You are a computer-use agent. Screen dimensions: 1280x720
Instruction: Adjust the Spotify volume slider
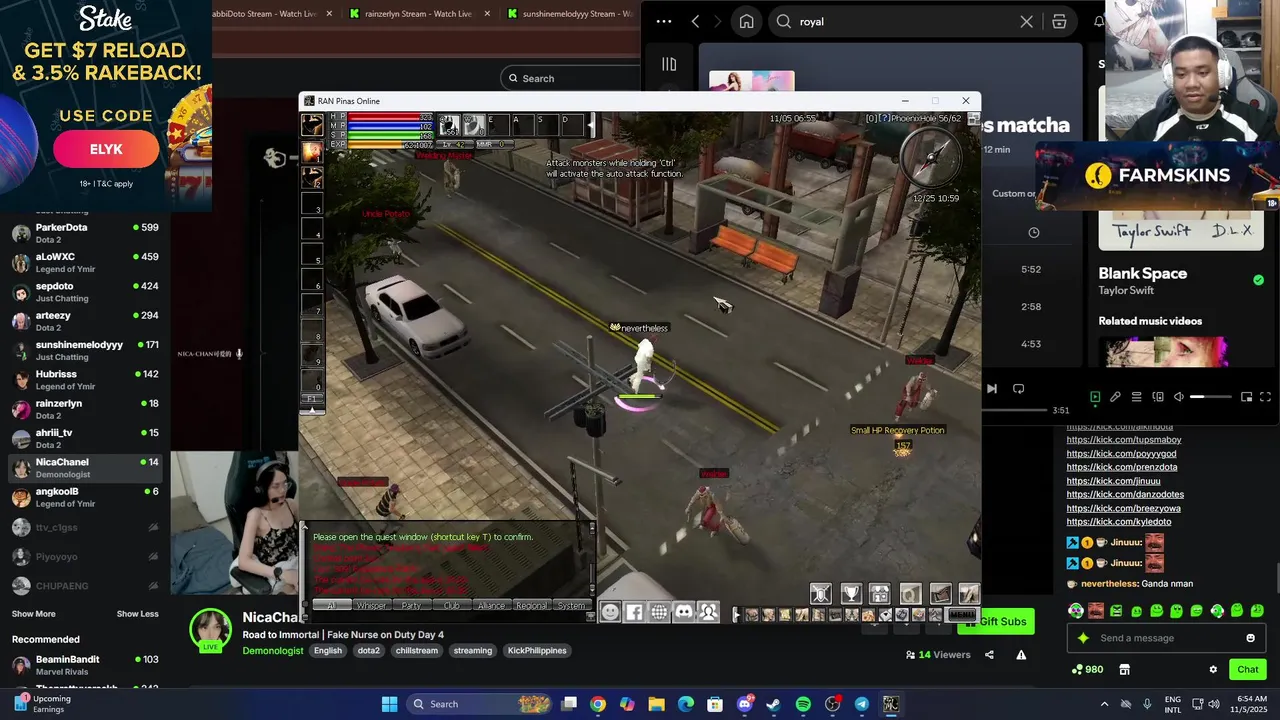pos(1211,397)
